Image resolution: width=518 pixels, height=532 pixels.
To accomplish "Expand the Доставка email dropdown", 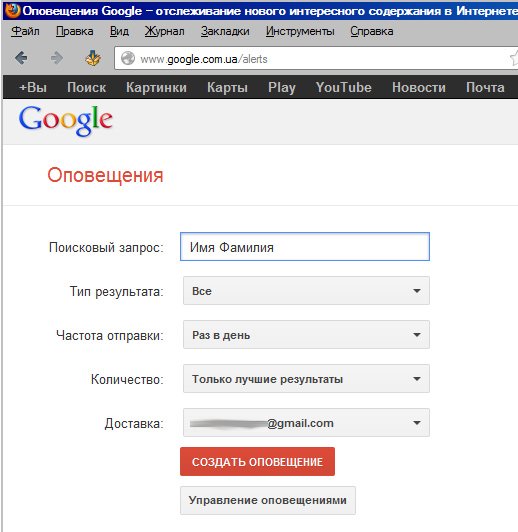I will 306,422.
